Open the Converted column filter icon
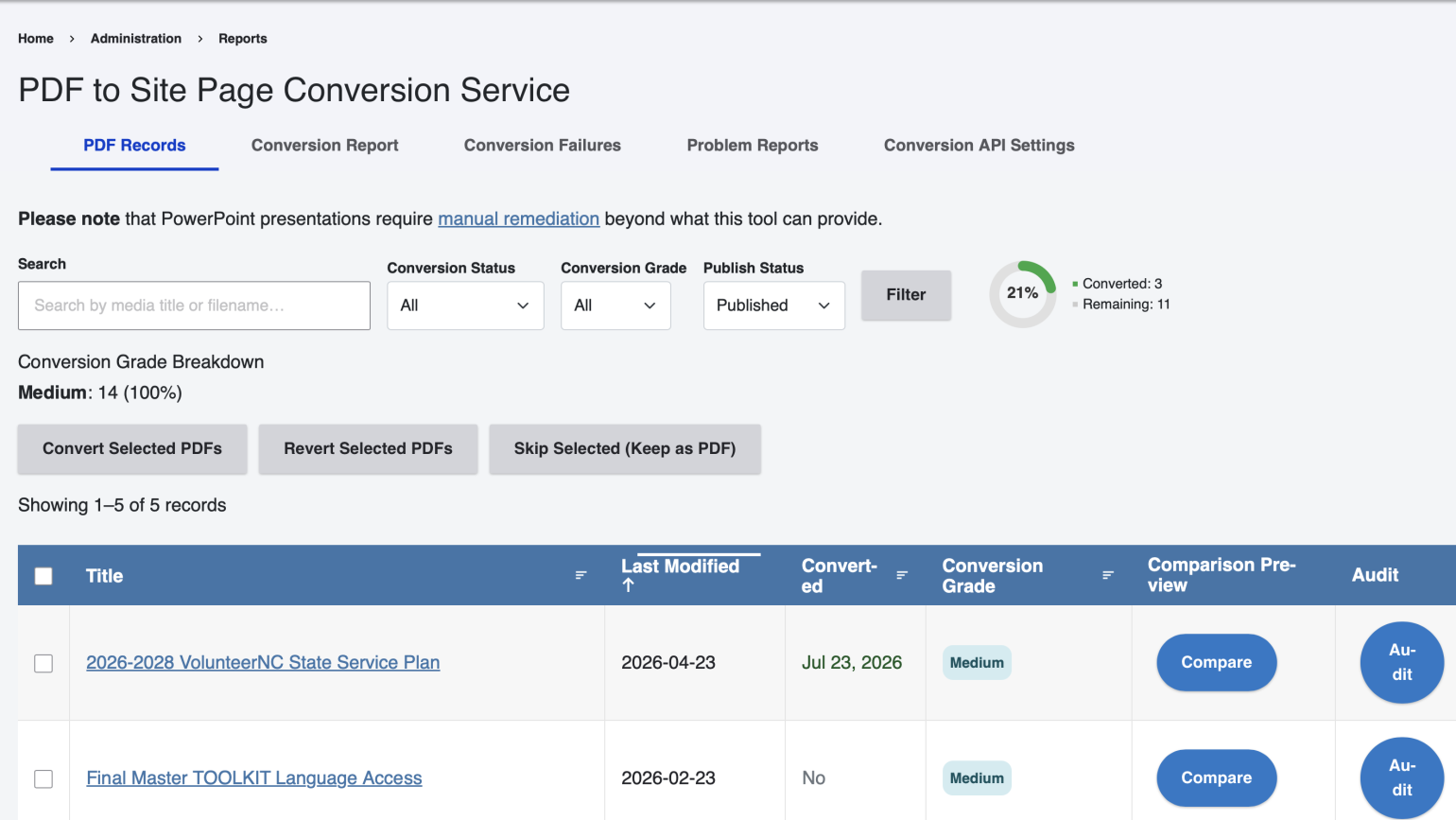The height and width of the screenshot is (820, 1456). [902, 575]
